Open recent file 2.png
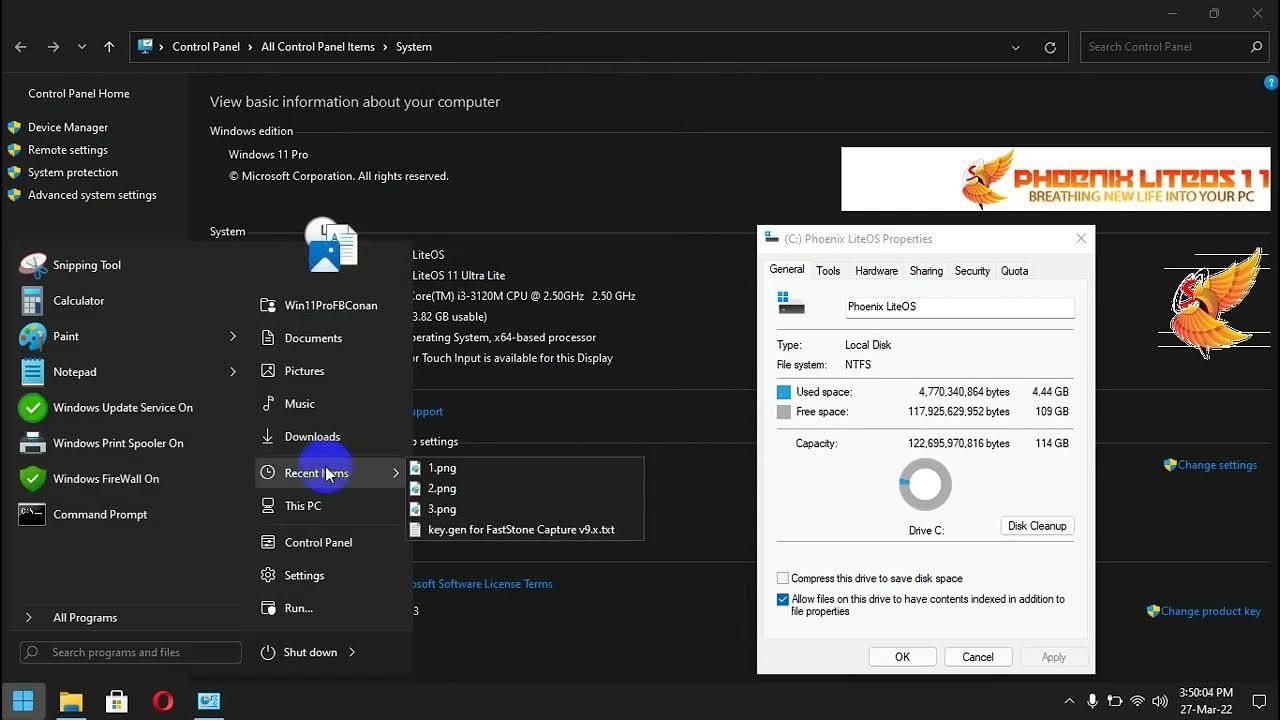Image resolution: width=1280 pixels, height=720 pixels. pyautogui.click(x=442, y=489)
